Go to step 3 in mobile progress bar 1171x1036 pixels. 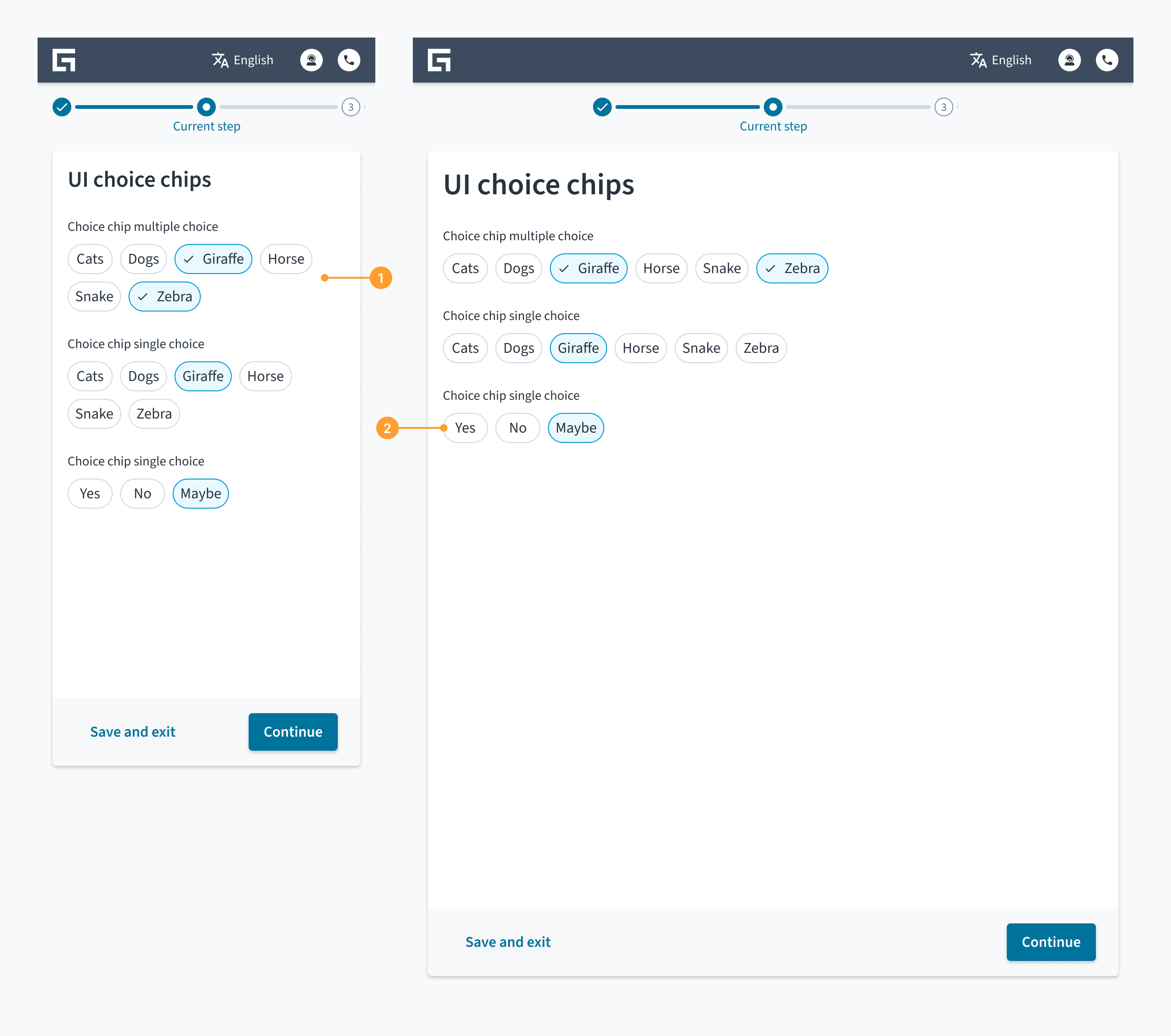[x=350, y=107]
